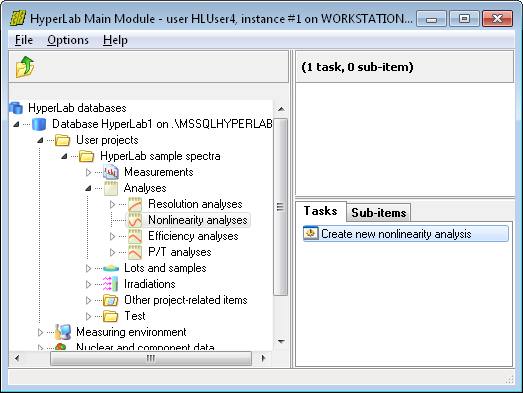Click the Resolution analyses curve icon
523x393 pixels.
(x=135, y=204)
